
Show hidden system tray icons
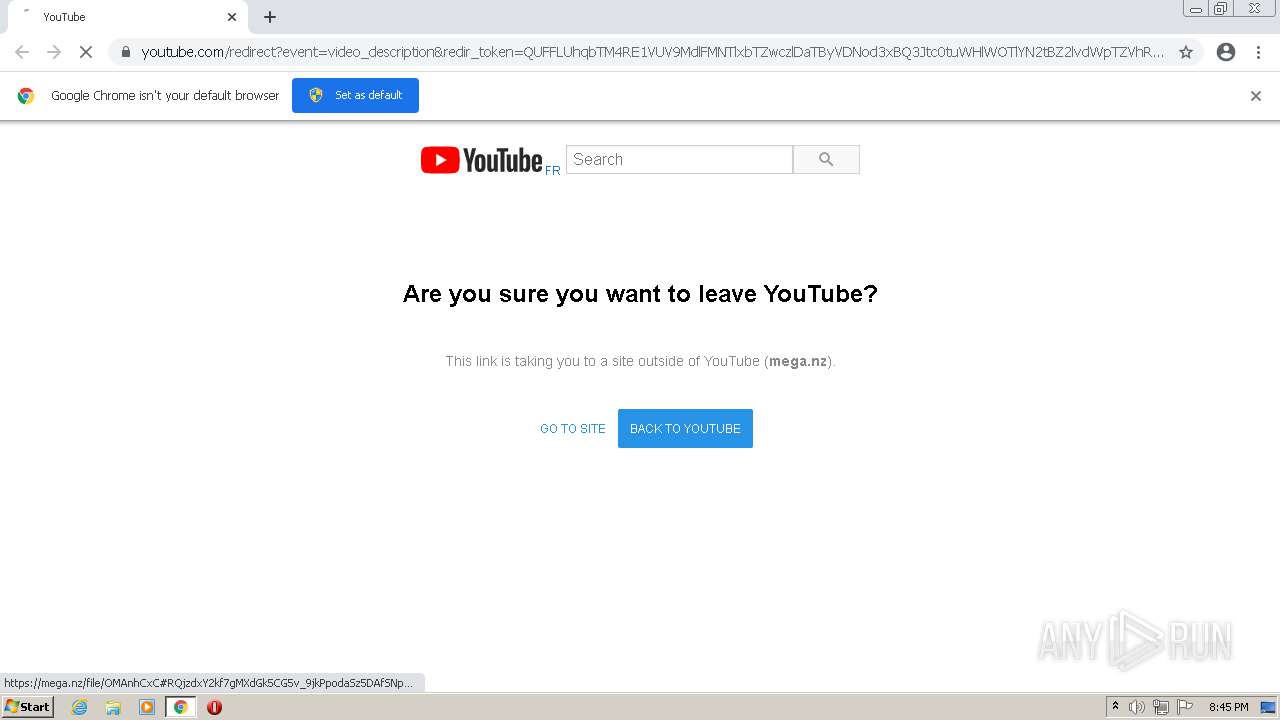click(1115, 707)
